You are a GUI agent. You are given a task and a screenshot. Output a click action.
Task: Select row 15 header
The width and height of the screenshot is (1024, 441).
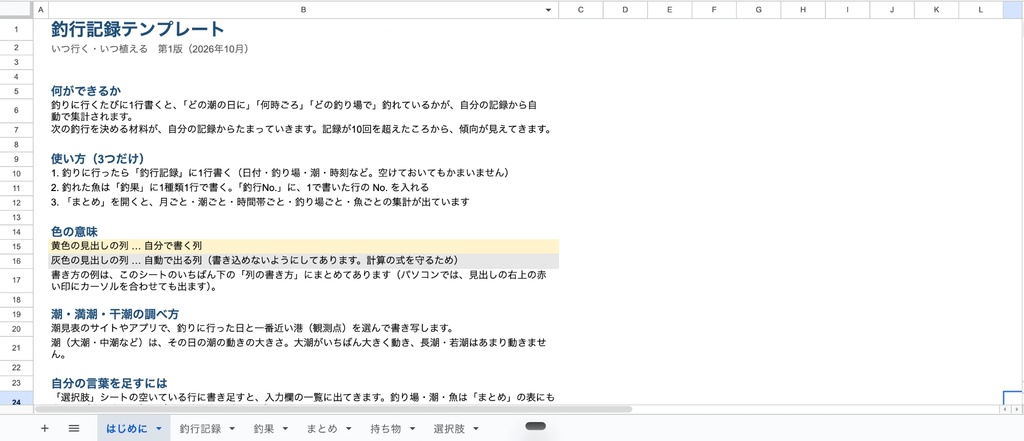tap(17, 246)
